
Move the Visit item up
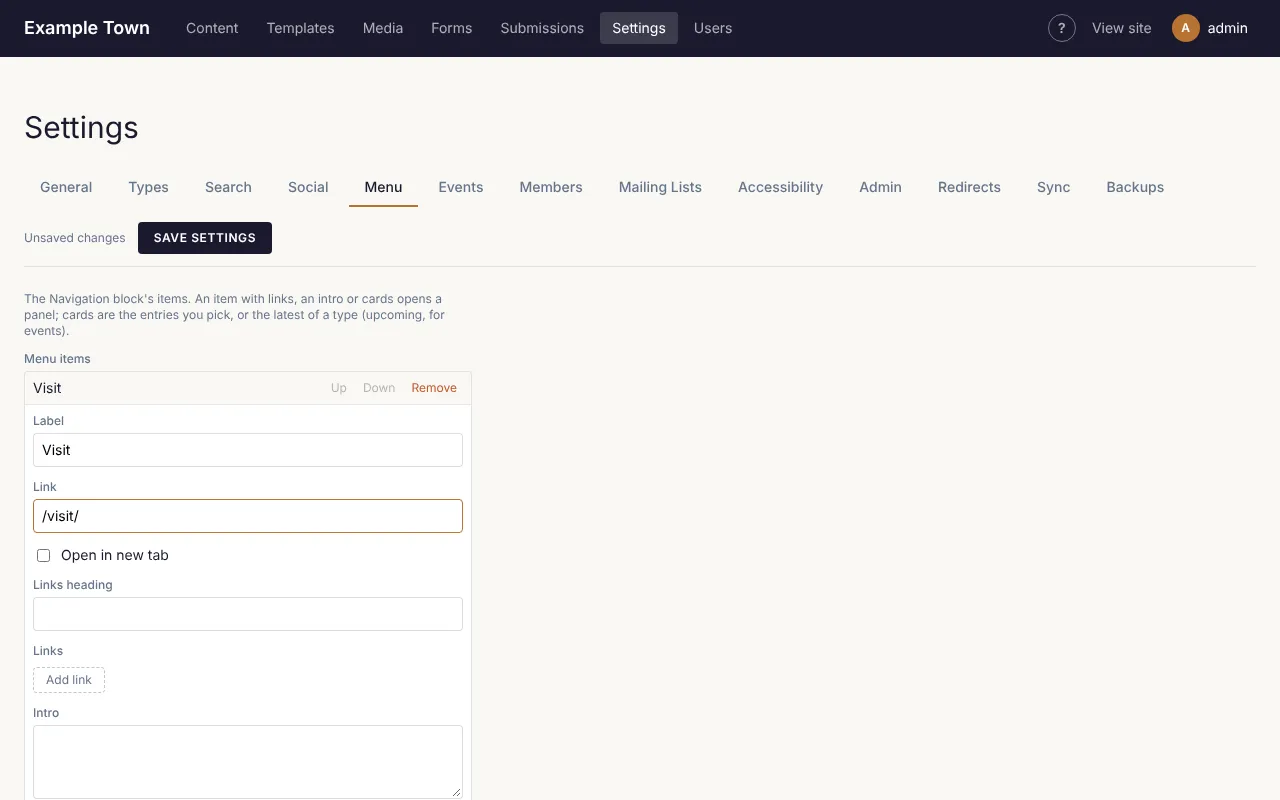339,388
